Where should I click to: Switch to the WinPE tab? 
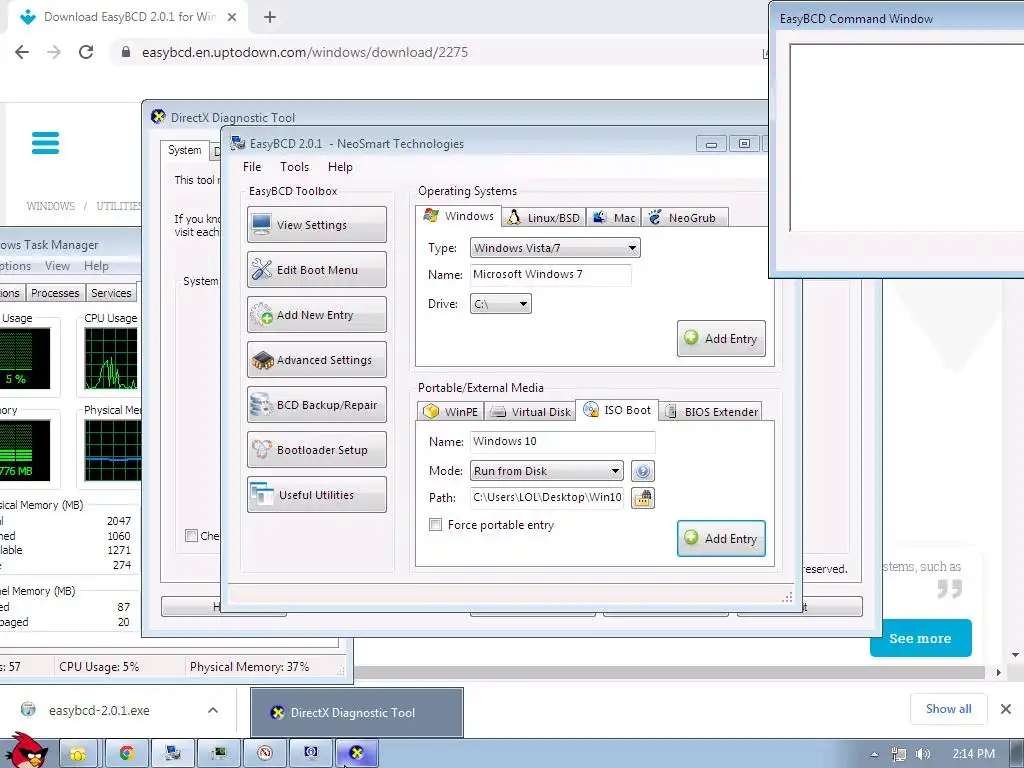tap(451, 411)
